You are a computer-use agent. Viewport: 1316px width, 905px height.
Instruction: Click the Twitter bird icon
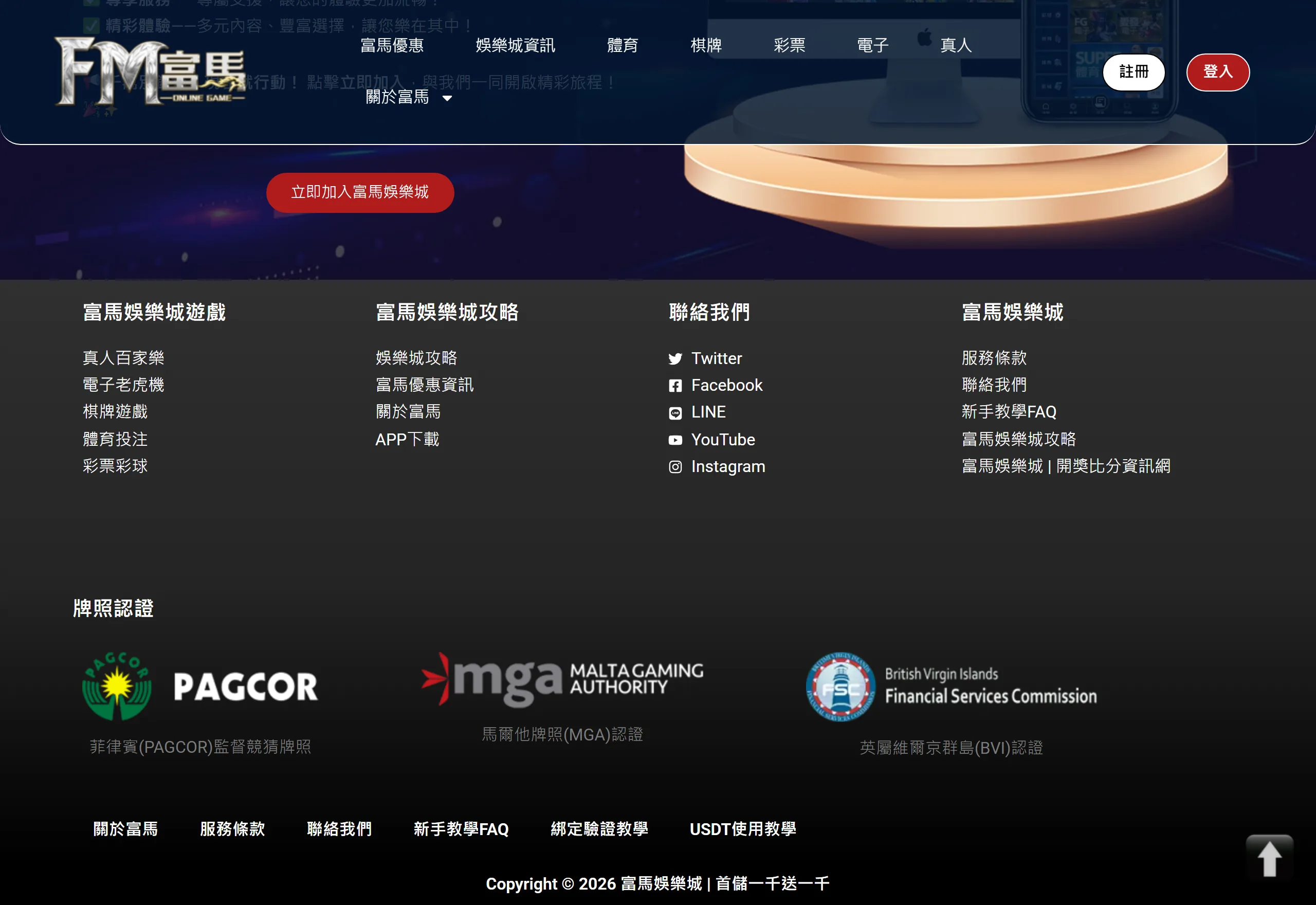pyautogui.click(x=675, y=359)
